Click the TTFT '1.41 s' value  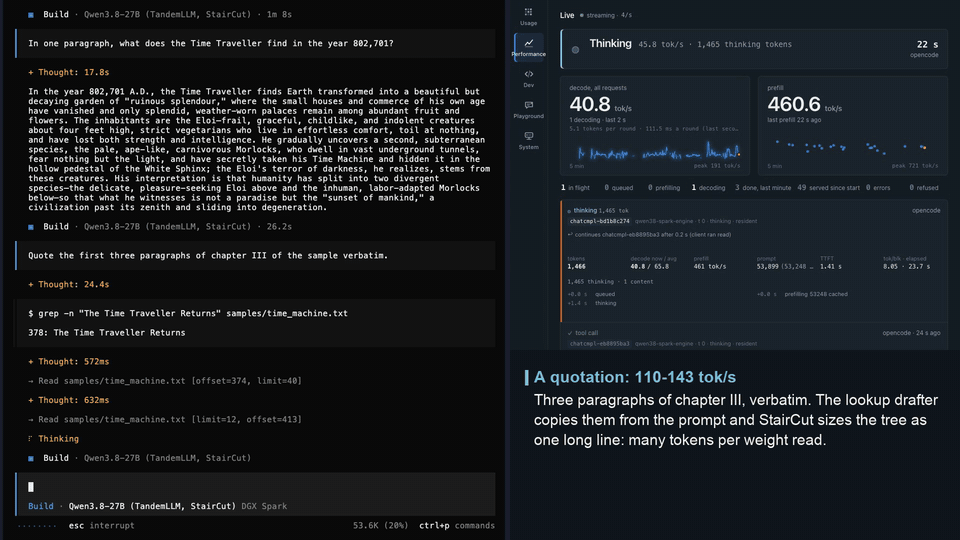click(831, 266)
